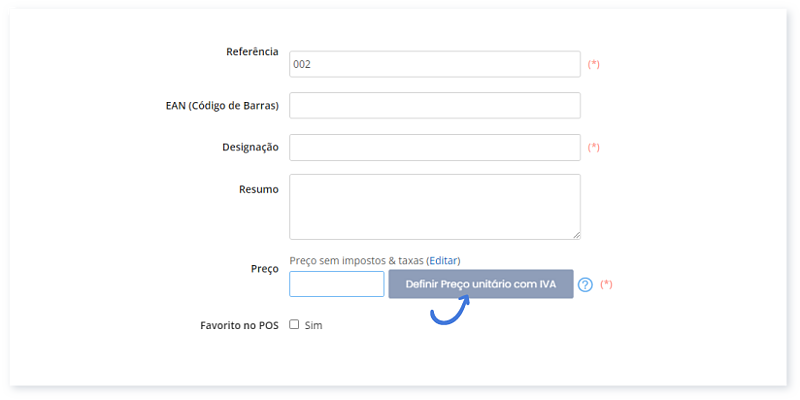Select the empty Designação text field
Viewport: 800px width, 400px height.
click(x=435, y=147)
